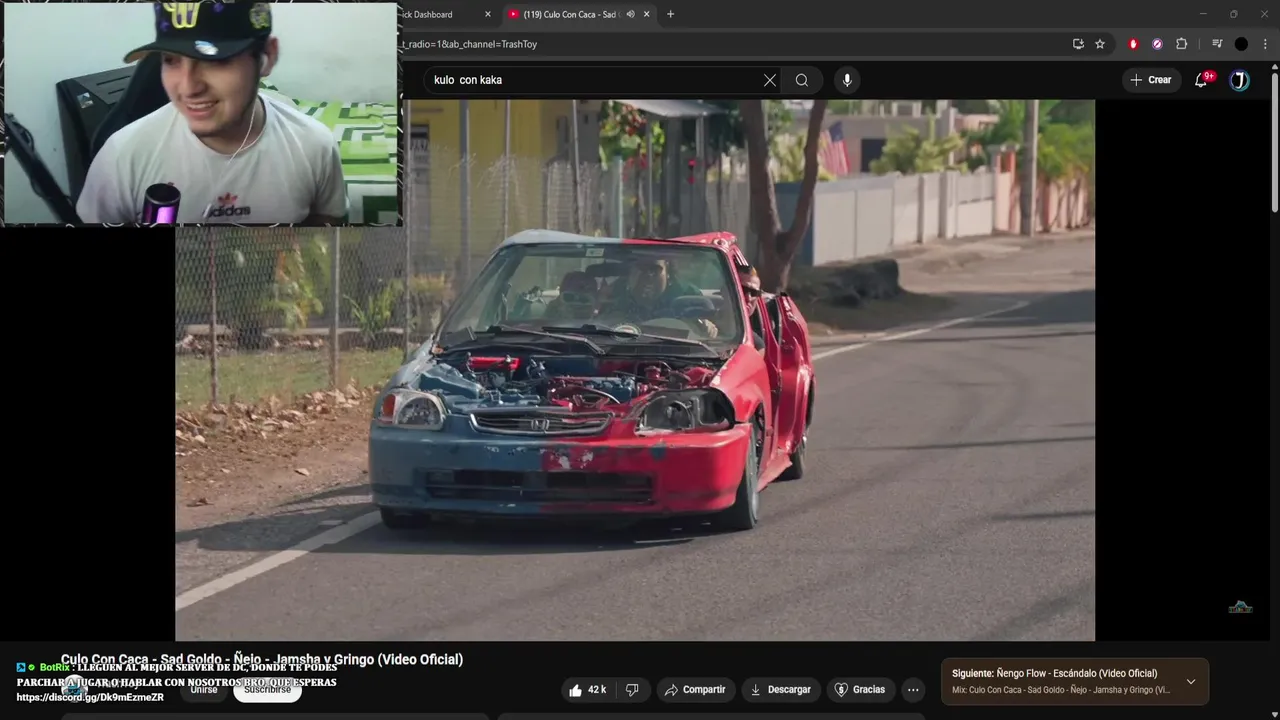Join the channel via Unirse
The height and width of the screenshot is (720, 1280).
point(204,690)
